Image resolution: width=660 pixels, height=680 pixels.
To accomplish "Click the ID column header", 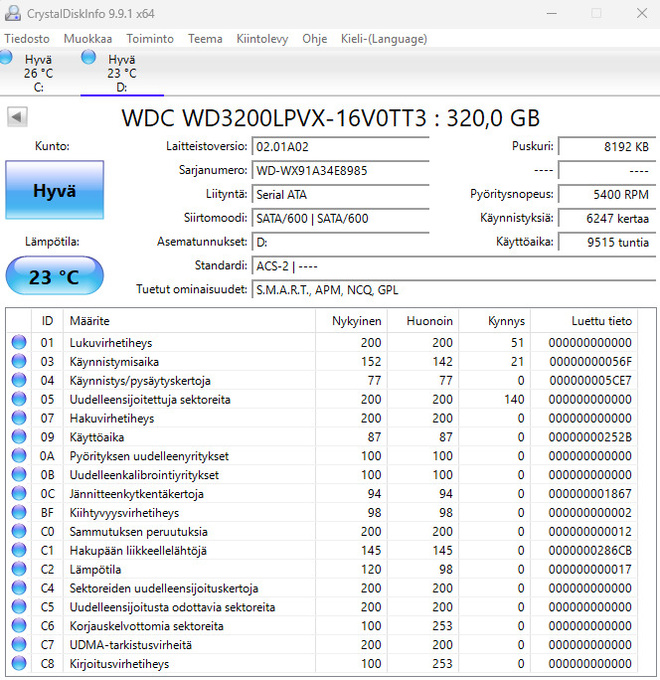I will 47,321.
